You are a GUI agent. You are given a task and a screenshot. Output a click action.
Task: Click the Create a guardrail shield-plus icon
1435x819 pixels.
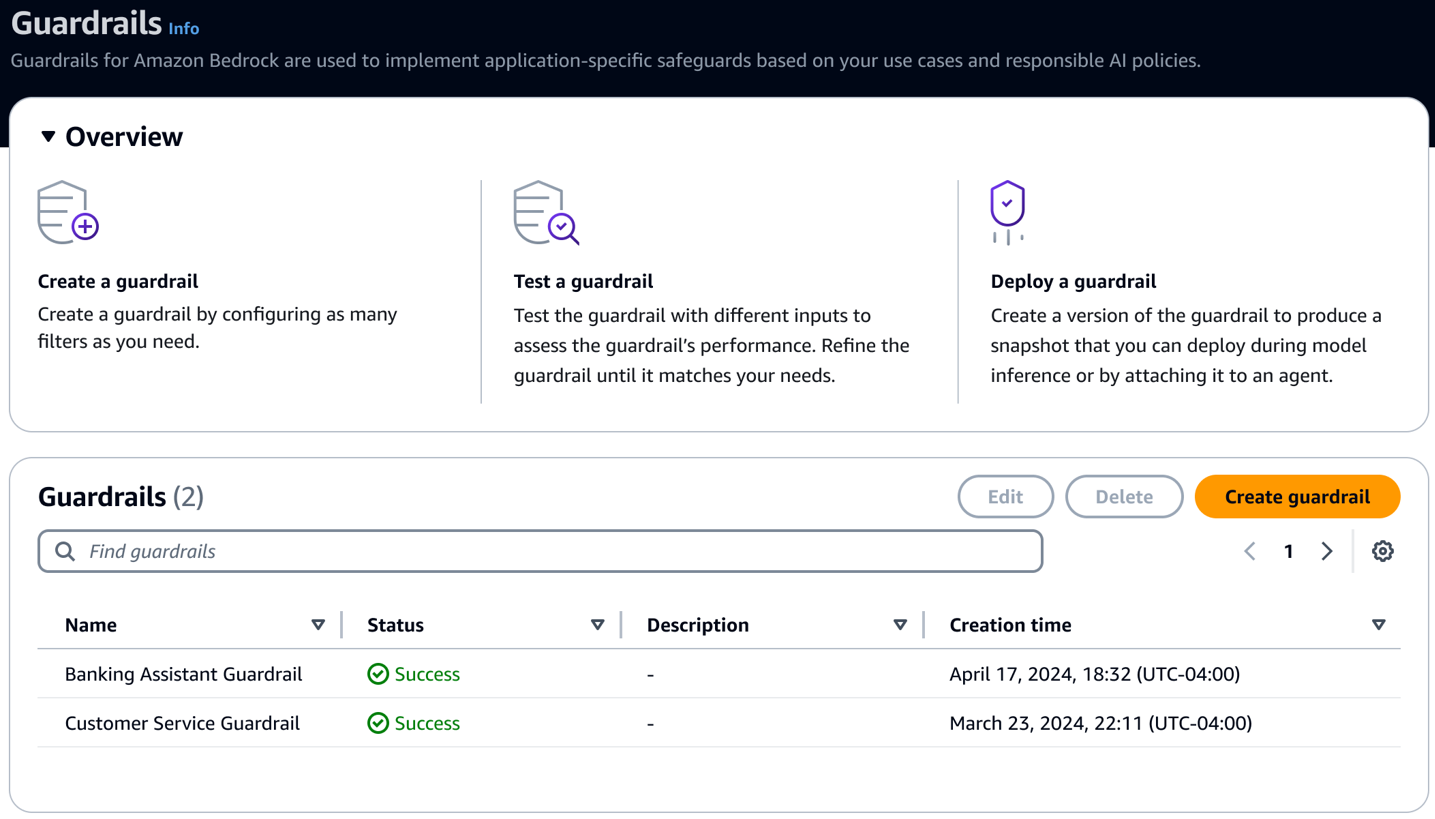coord(68,212)
